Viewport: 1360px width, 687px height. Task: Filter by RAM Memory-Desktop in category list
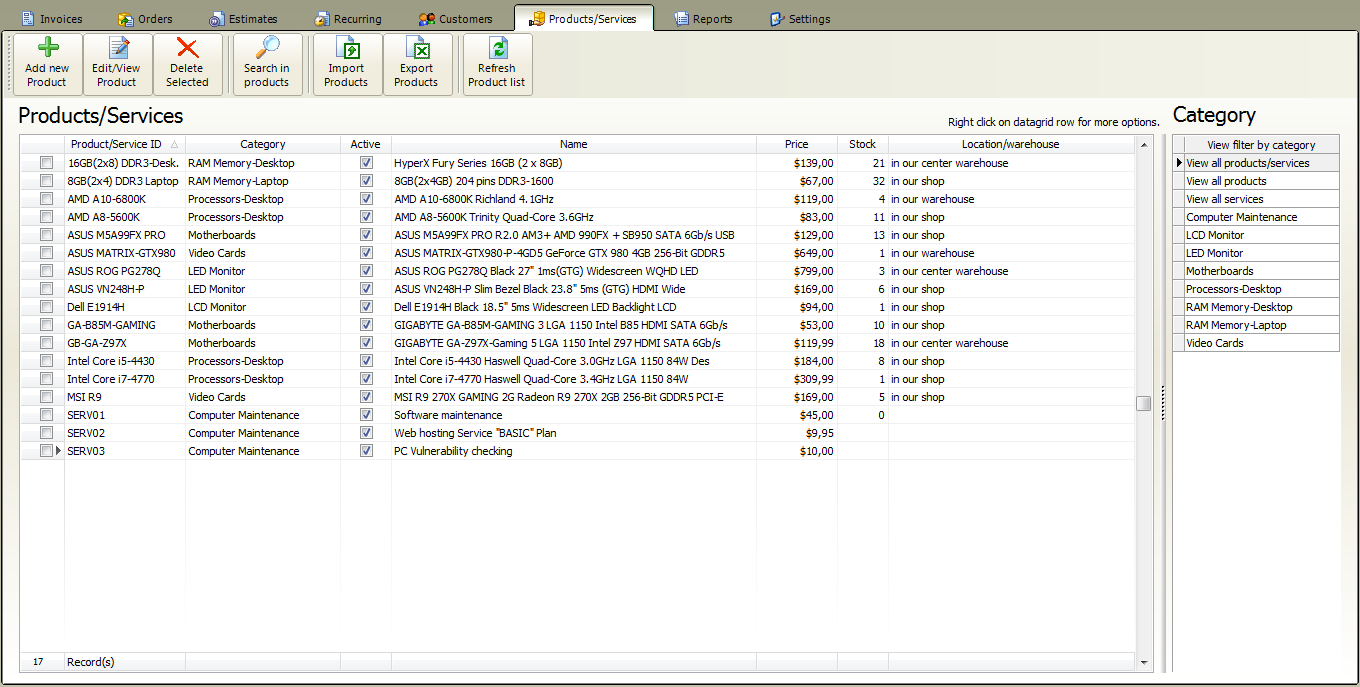[x=1261, y=307]
